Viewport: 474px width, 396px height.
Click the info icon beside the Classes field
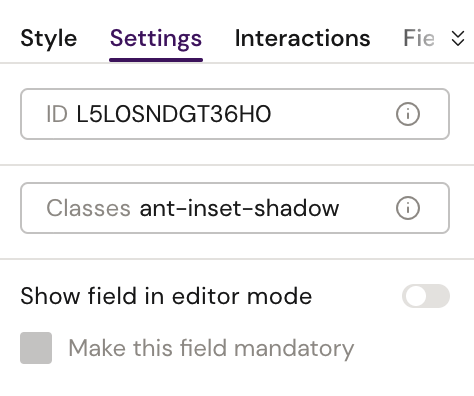(408, 208)
